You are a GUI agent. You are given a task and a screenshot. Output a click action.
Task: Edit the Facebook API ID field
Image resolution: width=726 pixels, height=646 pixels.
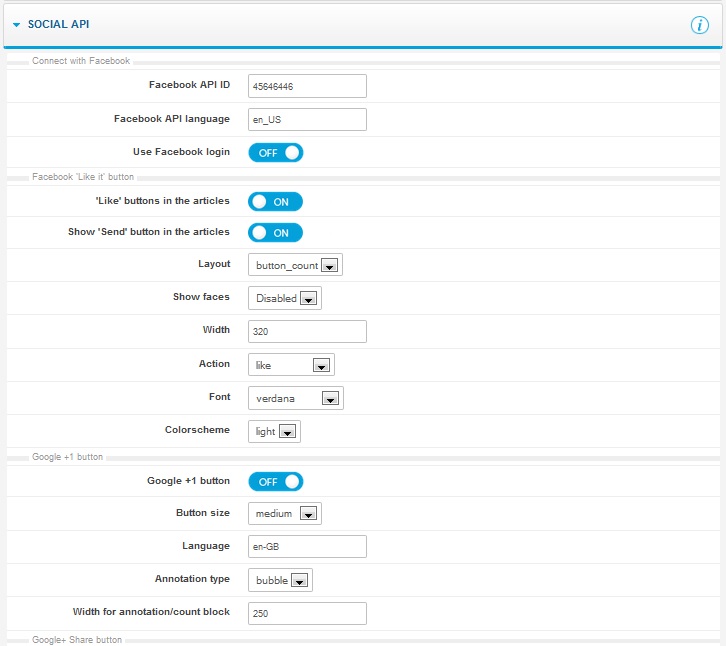point(307,86)
